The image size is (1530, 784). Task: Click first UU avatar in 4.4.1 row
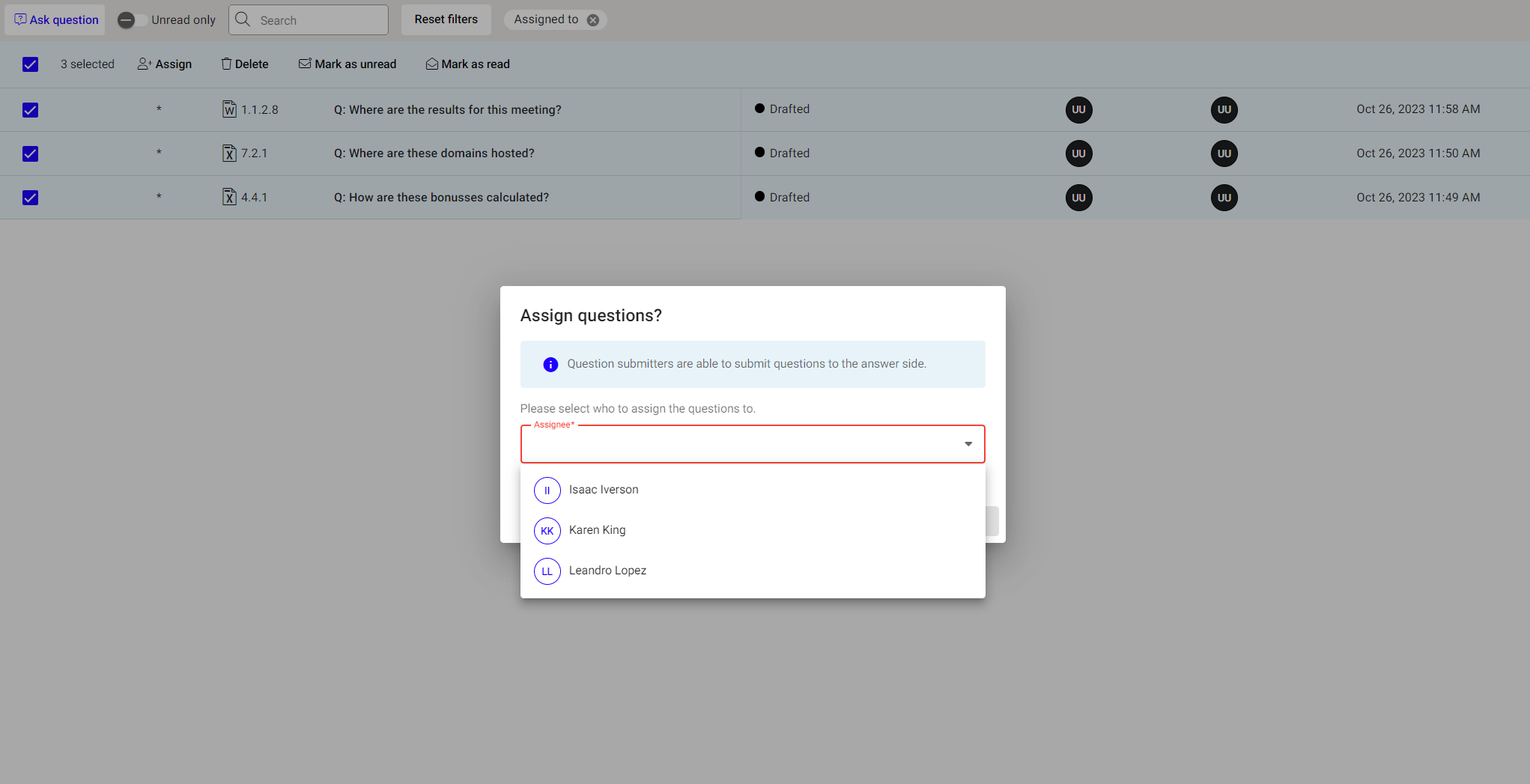1078,198
